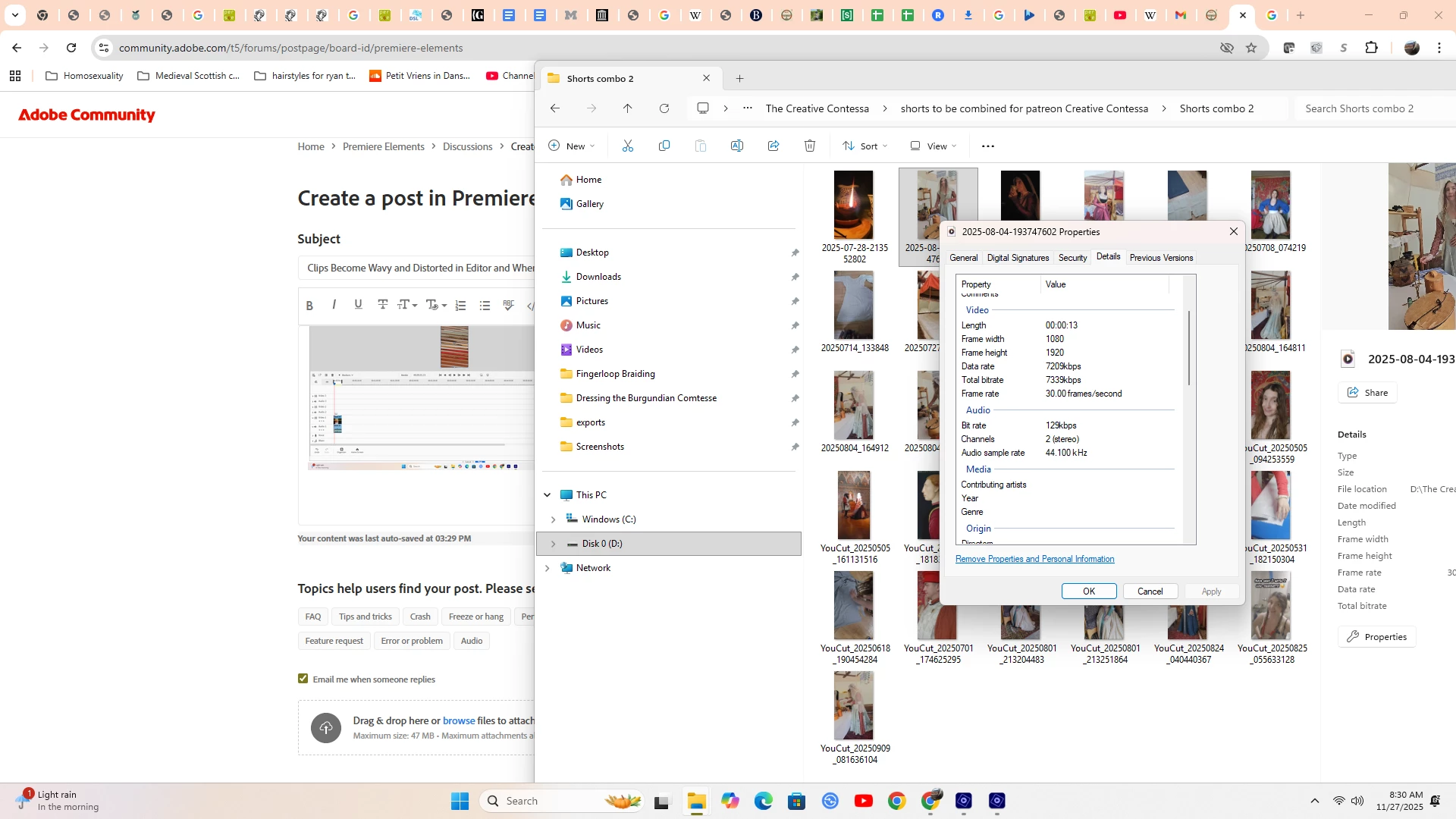Viewport: 1456px width, 819px height.
Task: Select the Shorts combo 2 Explorer tab
Action: [629, 78]
